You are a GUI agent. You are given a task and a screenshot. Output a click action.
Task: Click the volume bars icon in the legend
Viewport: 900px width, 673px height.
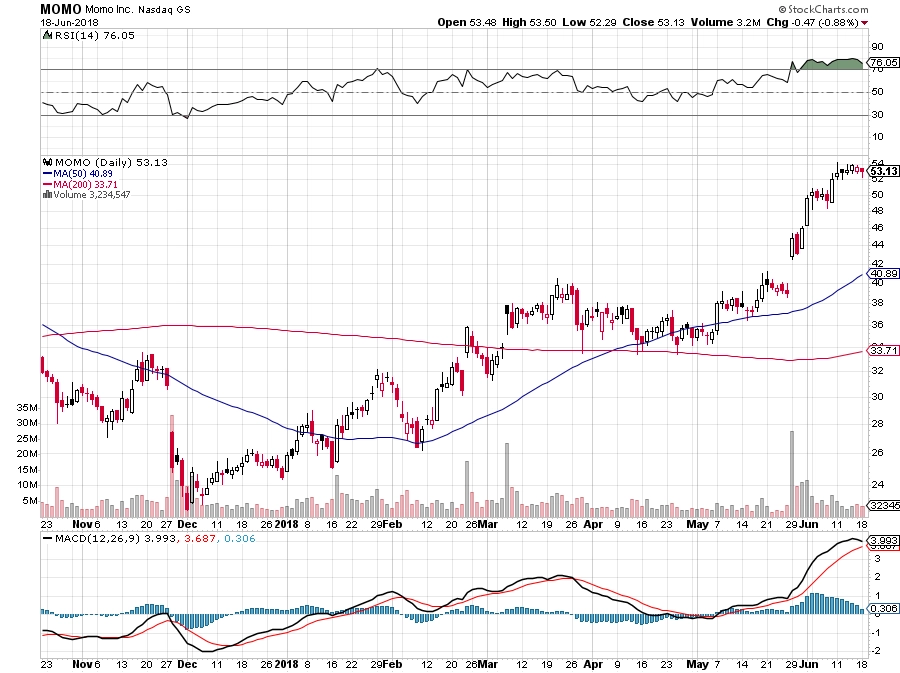point(48,194)
